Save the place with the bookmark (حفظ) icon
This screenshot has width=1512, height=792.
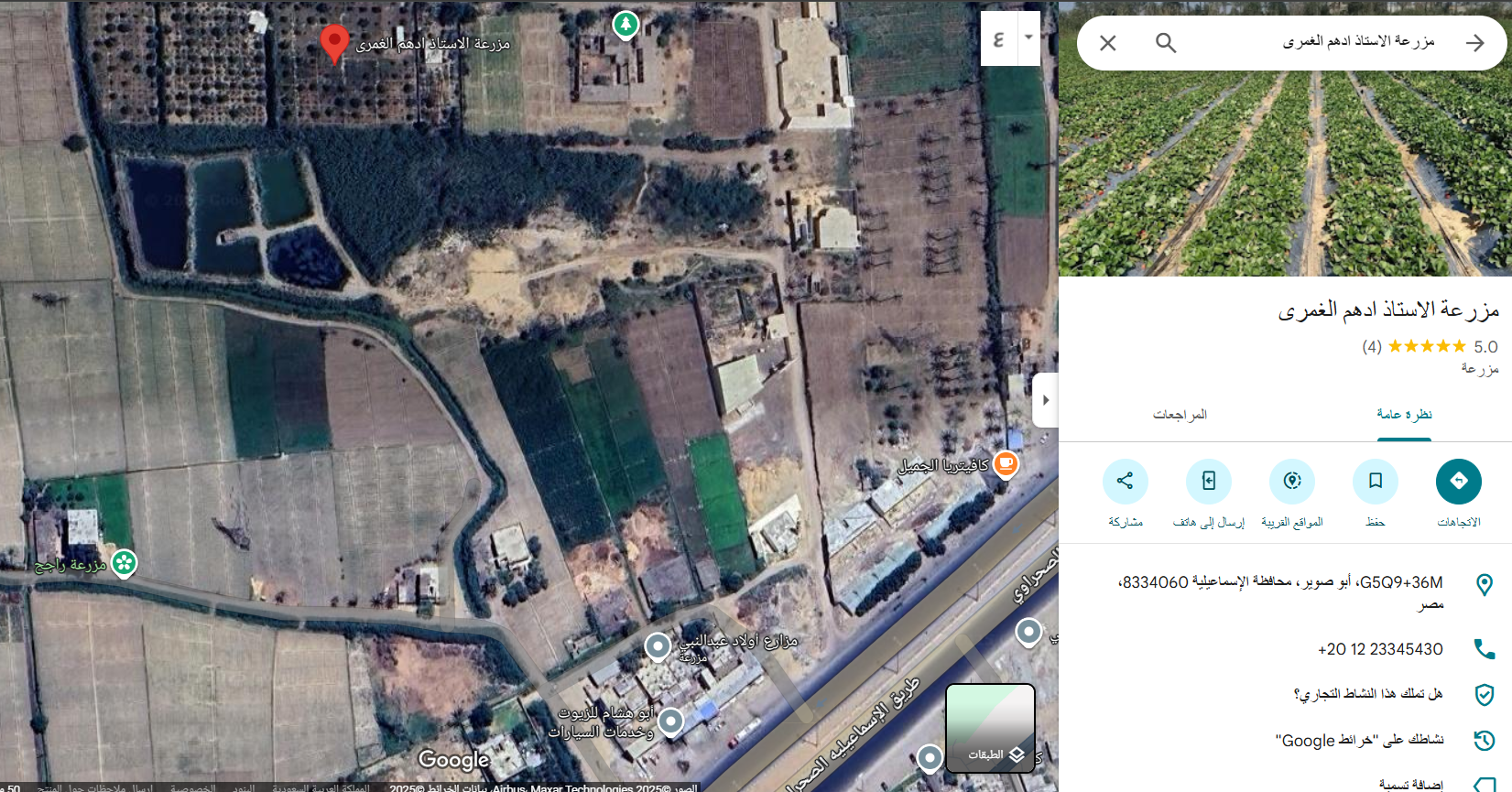pos(1375,482)
